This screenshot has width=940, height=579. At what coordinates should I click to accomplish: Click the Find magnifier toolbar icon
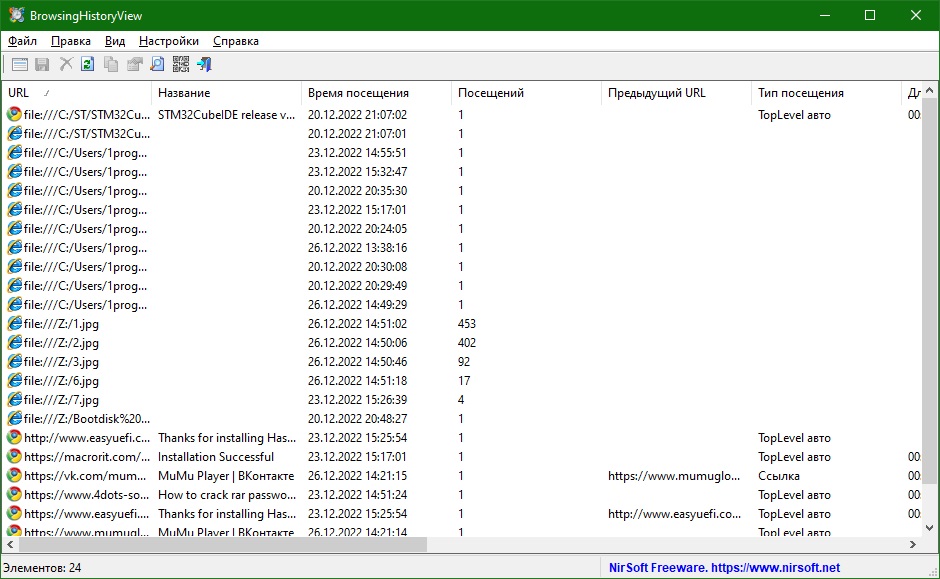tap(157, 64)
